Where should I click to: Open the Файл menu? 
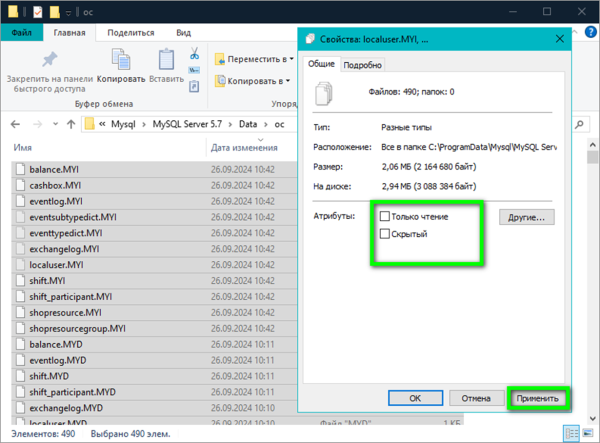pyautogui.click(x=21, y=32)
